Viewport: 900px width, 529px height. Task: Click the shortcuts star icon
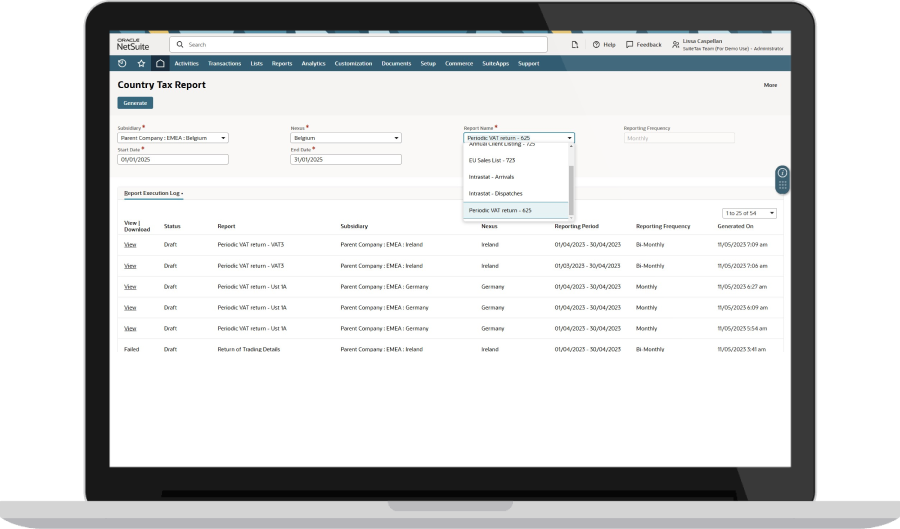pyautogui.click(x=141, y=63)
